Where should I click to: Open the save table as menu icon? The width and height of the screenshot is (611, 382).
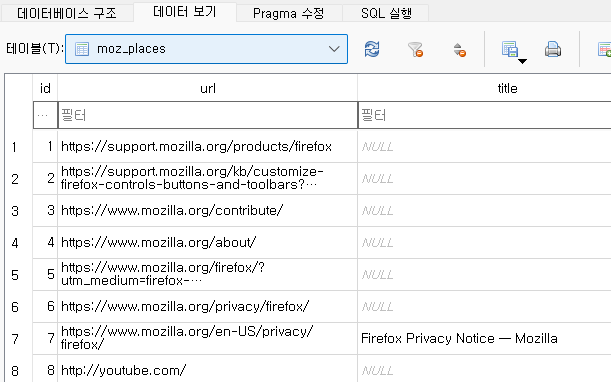(x=510, y=50)
